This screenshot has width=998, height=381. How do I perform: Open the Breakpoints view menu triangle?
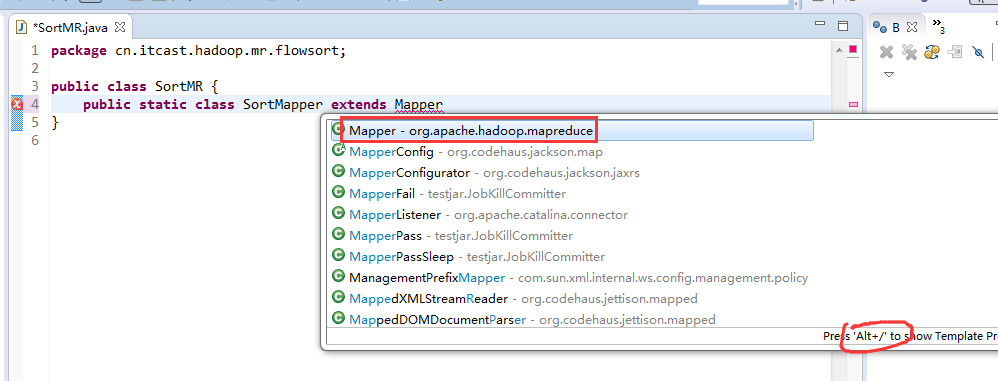(x=889, y=75)
